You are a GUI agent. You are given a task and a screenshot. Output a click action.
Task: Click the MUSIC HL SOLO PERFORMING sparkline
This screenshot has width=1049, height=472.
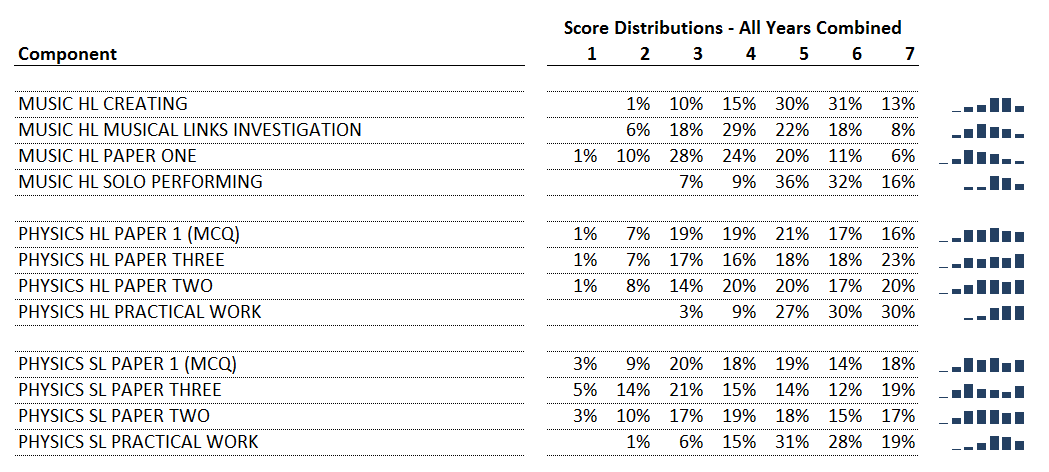pyautogui.click(x=994, y=183)
